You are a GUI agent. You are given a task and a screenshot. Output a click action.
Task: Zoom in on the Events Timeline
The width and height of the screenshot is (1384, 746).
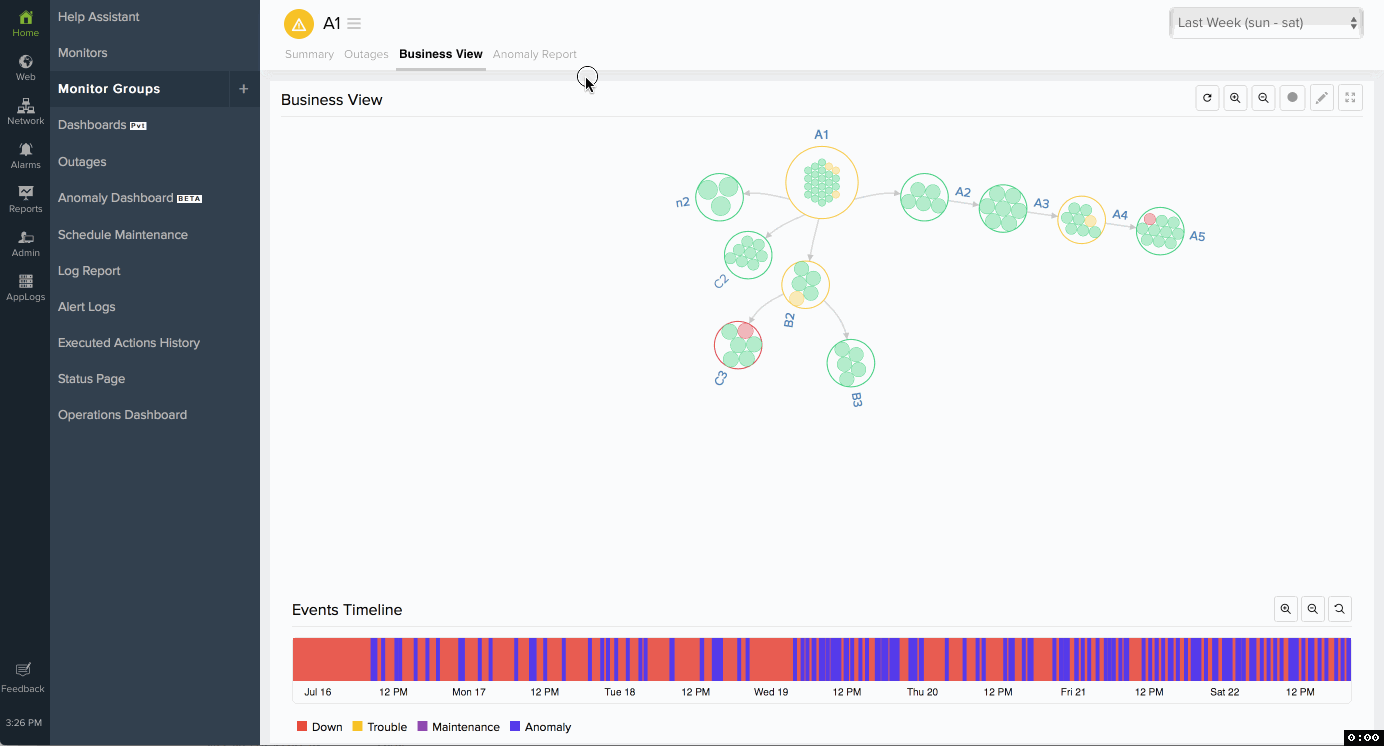pyautogui.click(x=1286, y=608)
